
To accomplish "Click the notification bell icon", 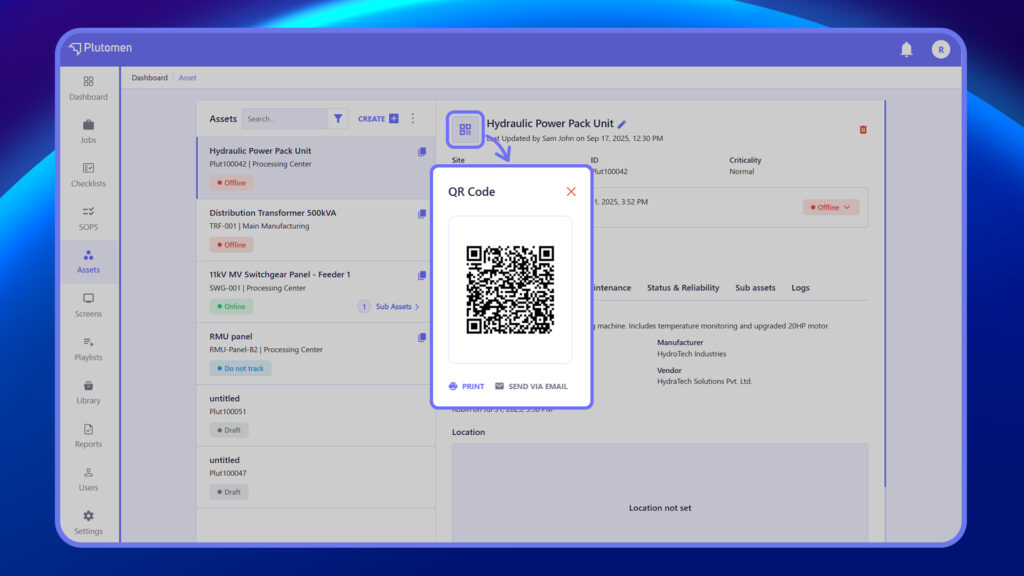I will pyautogui.click(x=906, y=49).
